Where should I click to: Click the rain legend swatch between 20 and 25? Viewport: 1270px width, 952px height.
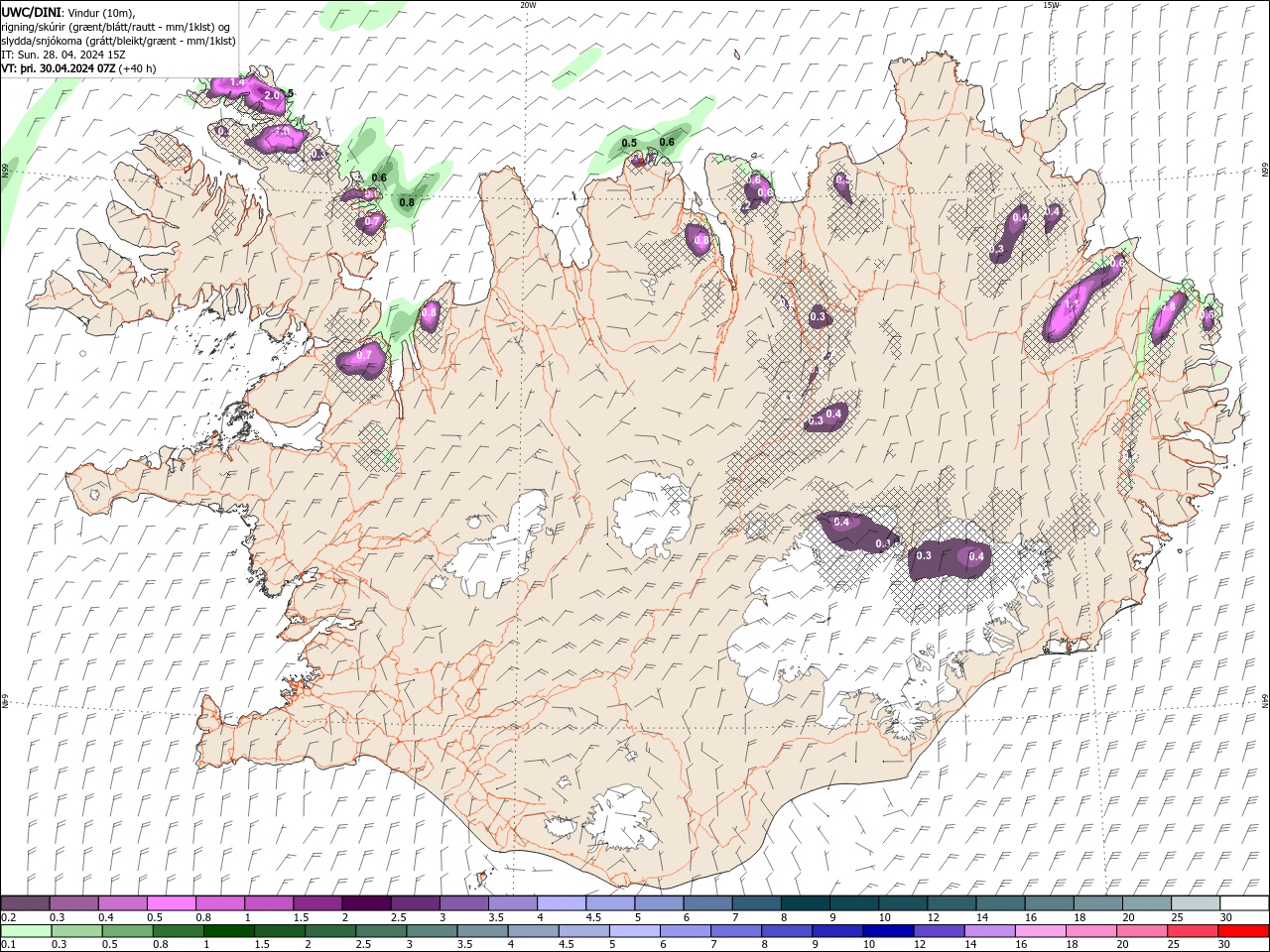1140,931
